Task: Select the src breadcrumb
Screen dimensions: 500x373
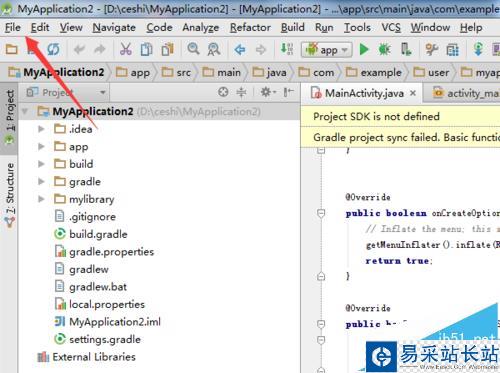Action: tap(176, 72)
